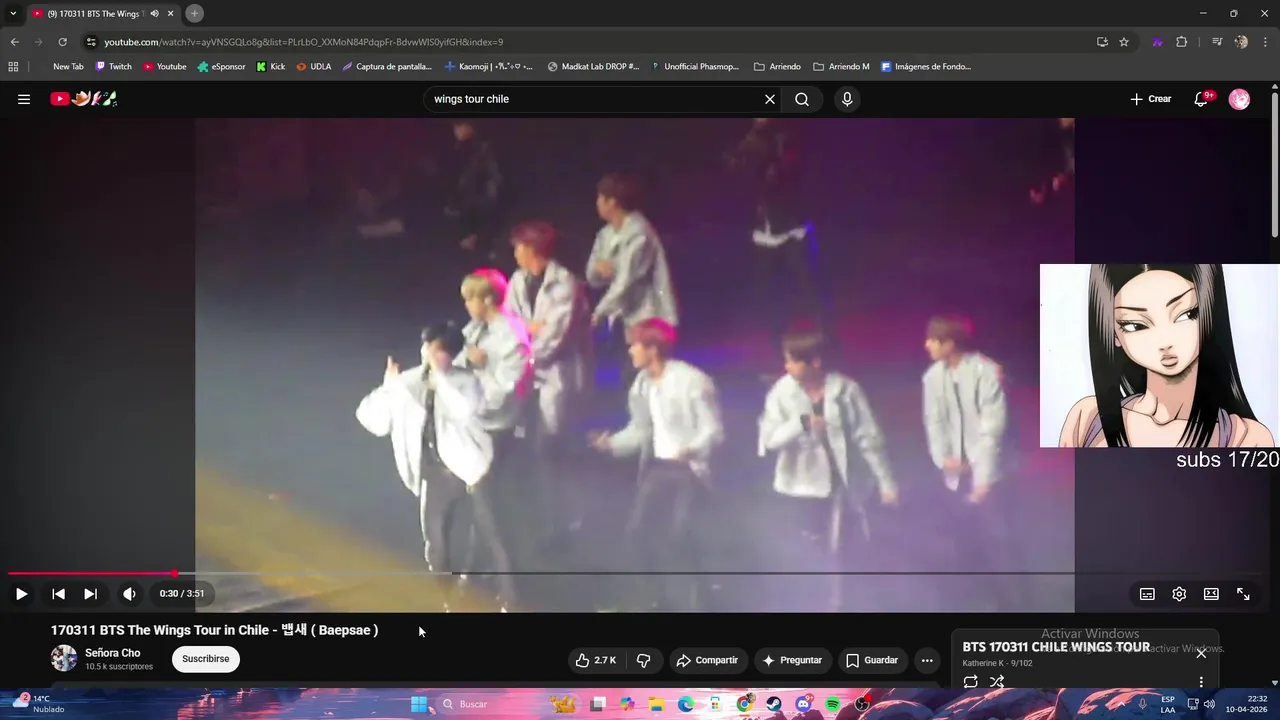Open the Twitch bookmark

point(114,67)
